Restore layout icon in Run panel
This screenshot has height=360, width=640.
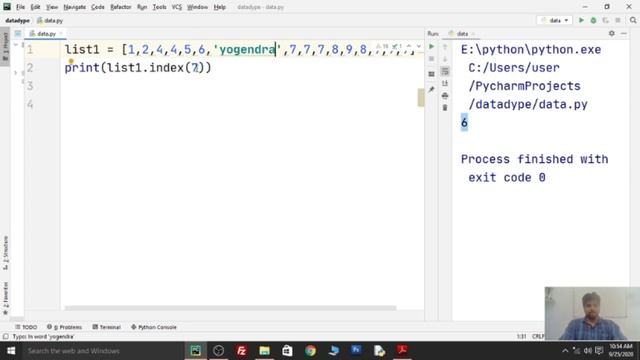(x=431, y=74)
